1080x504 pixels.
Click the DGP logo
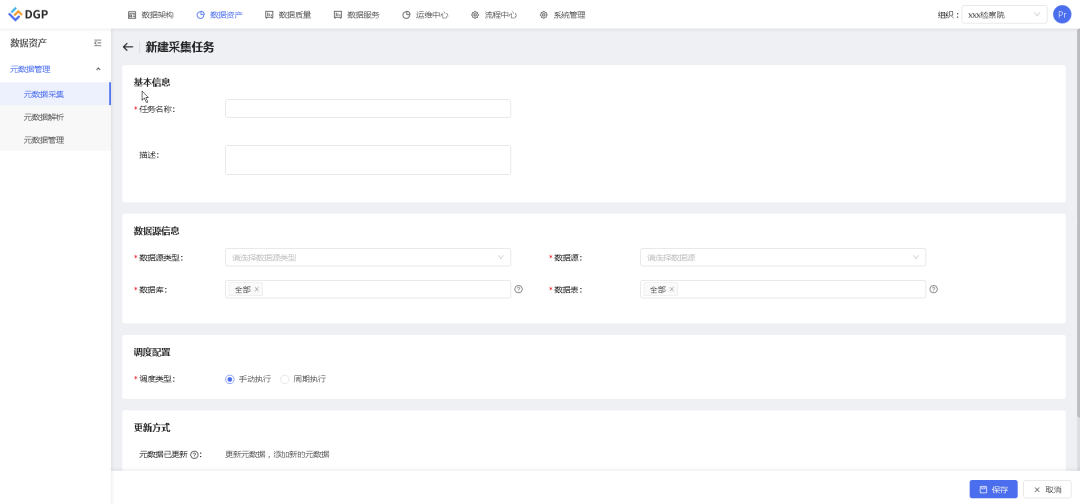coord(29,14)
